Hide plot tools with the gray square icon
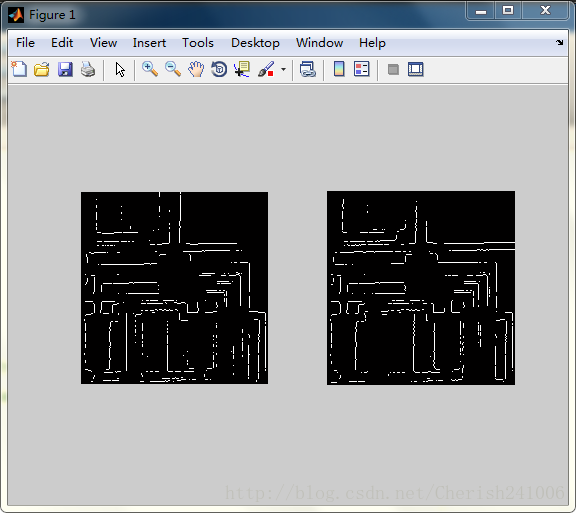The image size is (576, 513). (x=393, y=69)
